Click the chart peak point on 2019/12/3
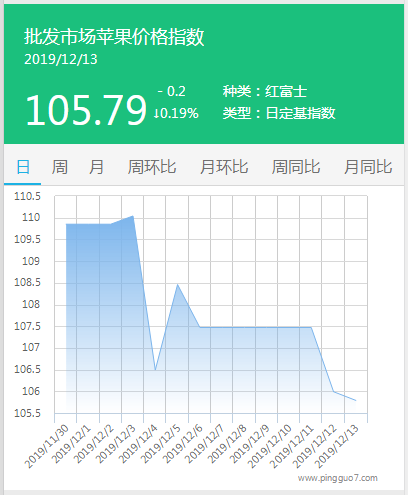This screenshot has height=495, width=408. tap(133, 216)
